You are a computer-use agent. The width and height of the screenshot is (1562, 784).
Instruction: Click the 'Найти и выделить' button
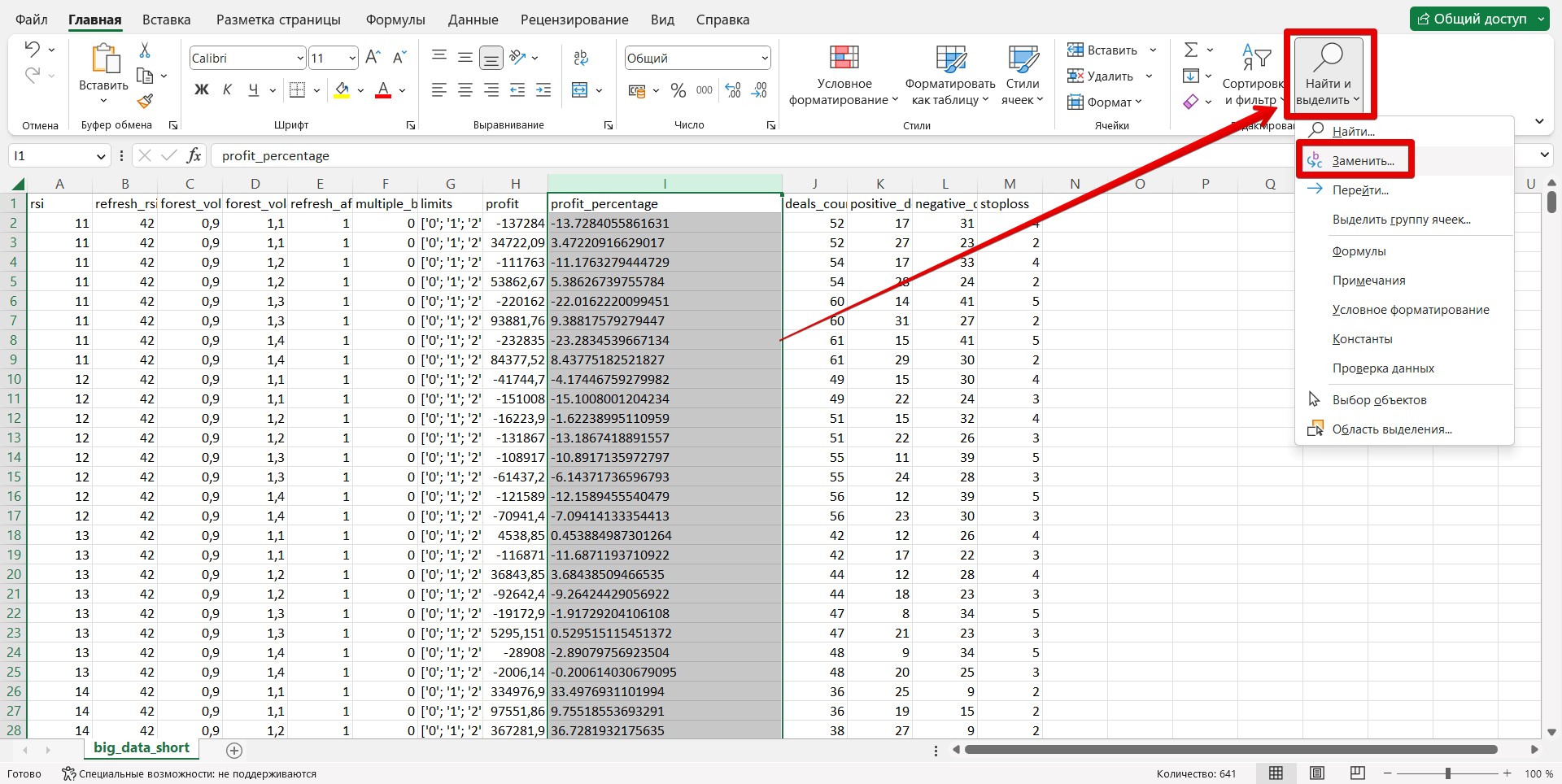(x=1329, y=74)
